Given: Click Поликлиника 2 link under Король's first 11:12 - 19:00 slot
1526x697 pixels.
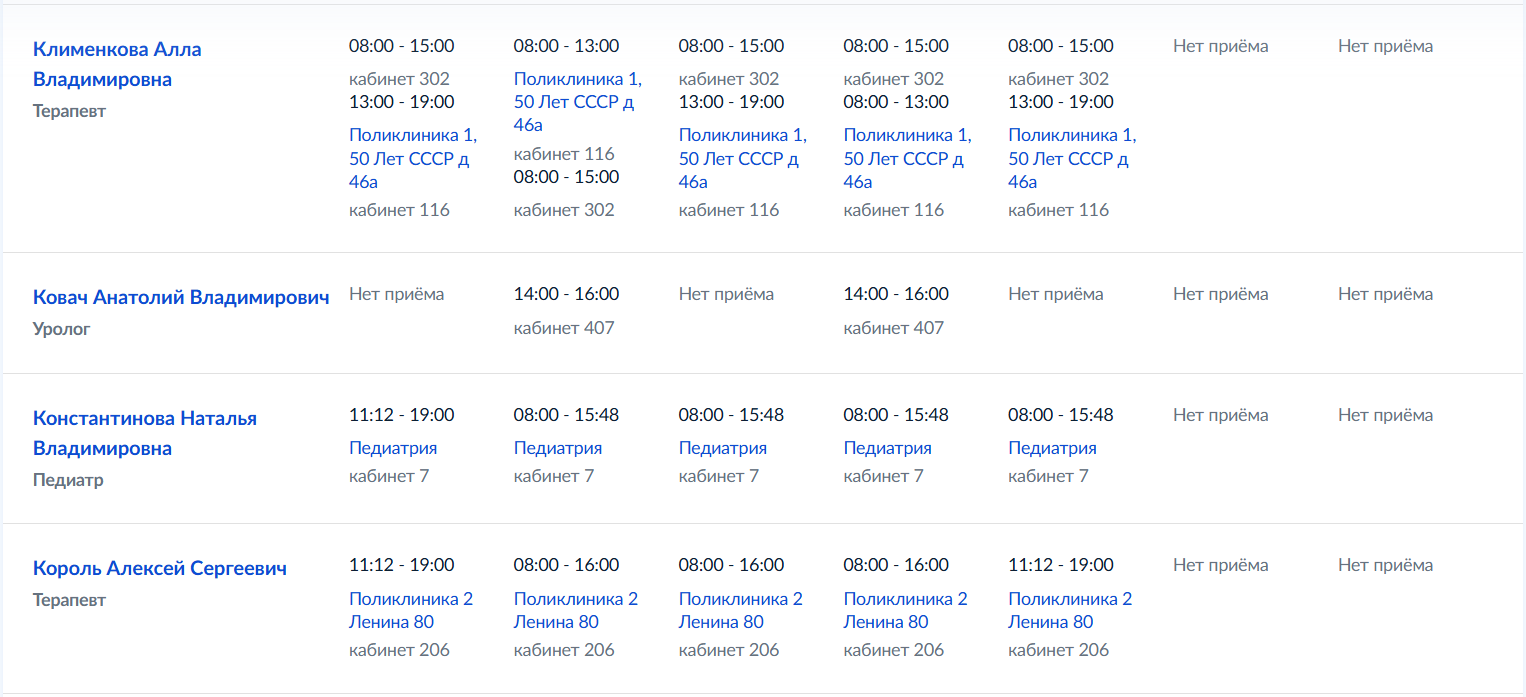Looking at the screenshot, I should pos(411,610).
